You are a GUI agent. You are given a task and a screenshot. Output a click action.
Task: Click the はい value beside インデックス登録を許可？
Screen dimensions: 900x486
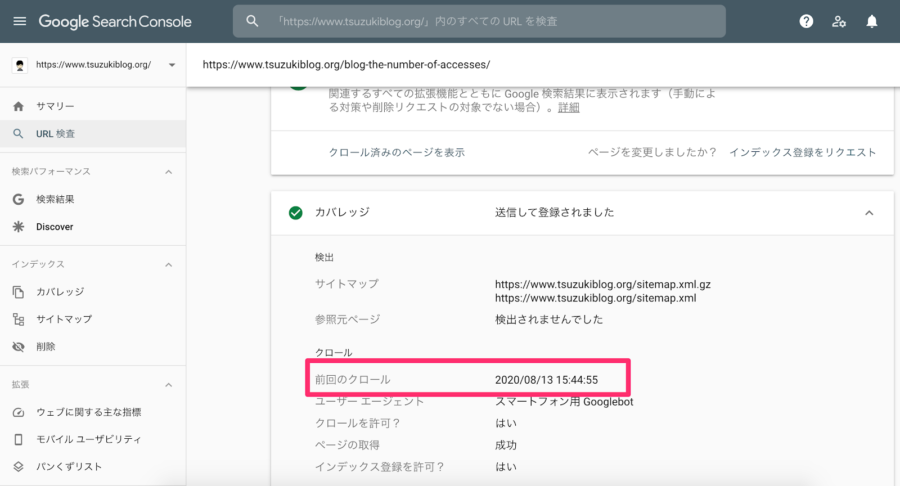pyautogui.click(x=506, y=467)
